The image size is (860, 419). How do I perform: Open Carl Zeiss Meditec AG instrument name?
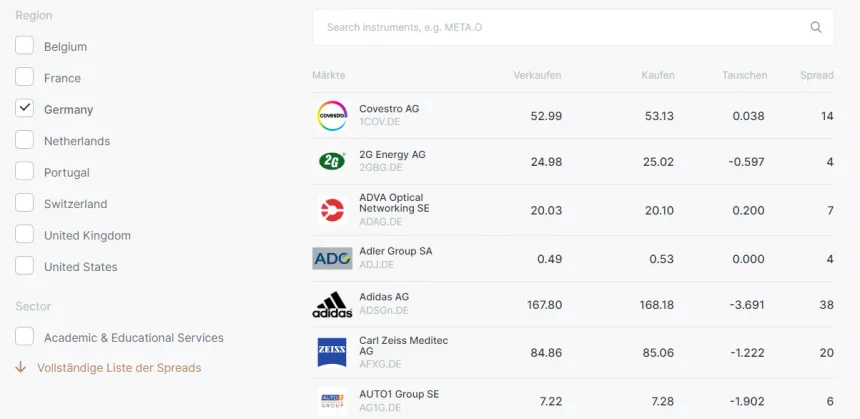point(404,346)
